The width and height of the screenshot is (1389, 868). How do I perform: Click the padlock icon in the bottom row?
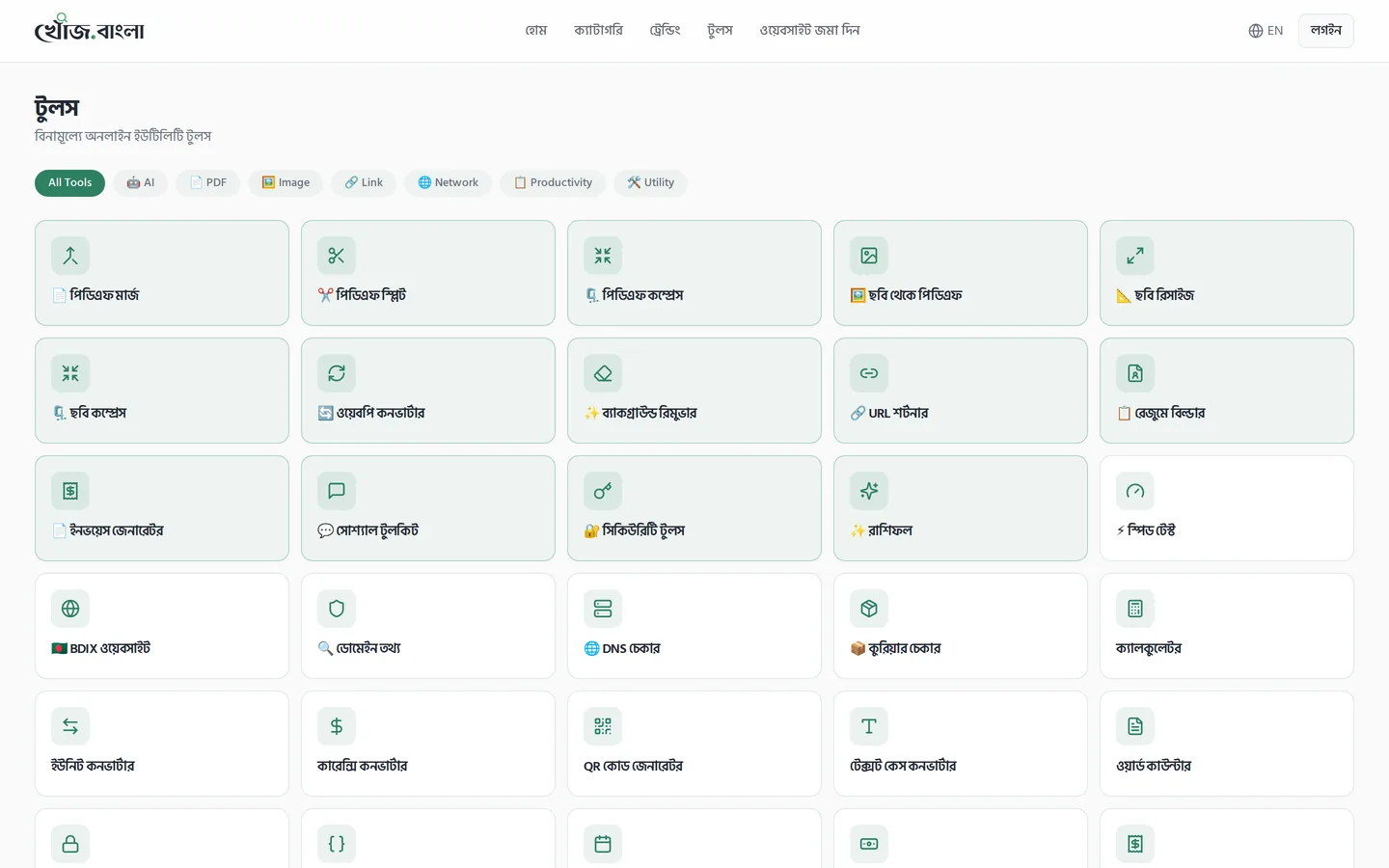(70, 844)
